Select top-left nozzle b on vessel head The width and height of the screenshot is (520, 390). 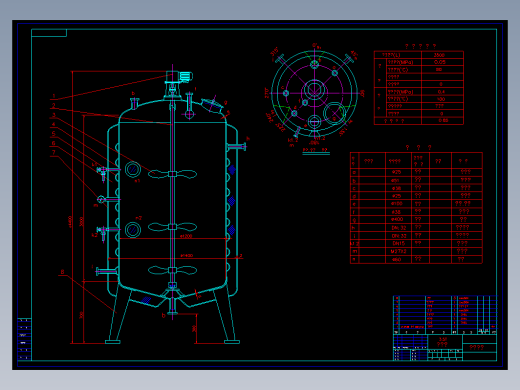134,103
